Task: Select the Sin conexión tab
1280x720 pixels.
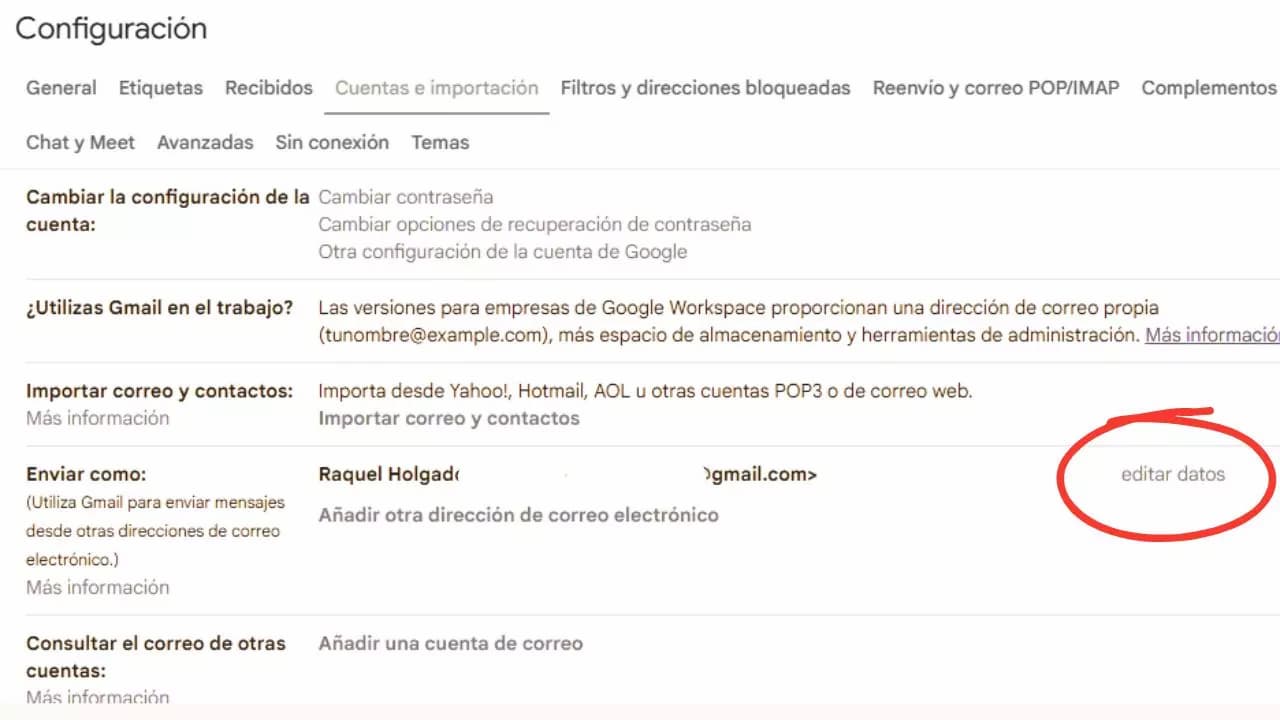Action: click(x=332, y=142)
